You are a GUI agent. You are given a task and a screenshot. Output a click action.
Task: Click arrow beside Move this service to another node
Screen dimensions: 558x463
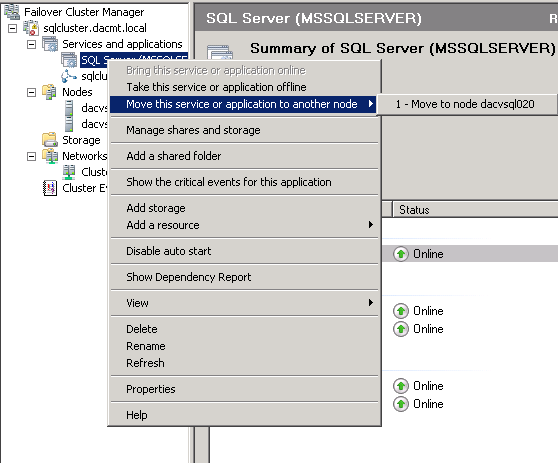point(370,104)
